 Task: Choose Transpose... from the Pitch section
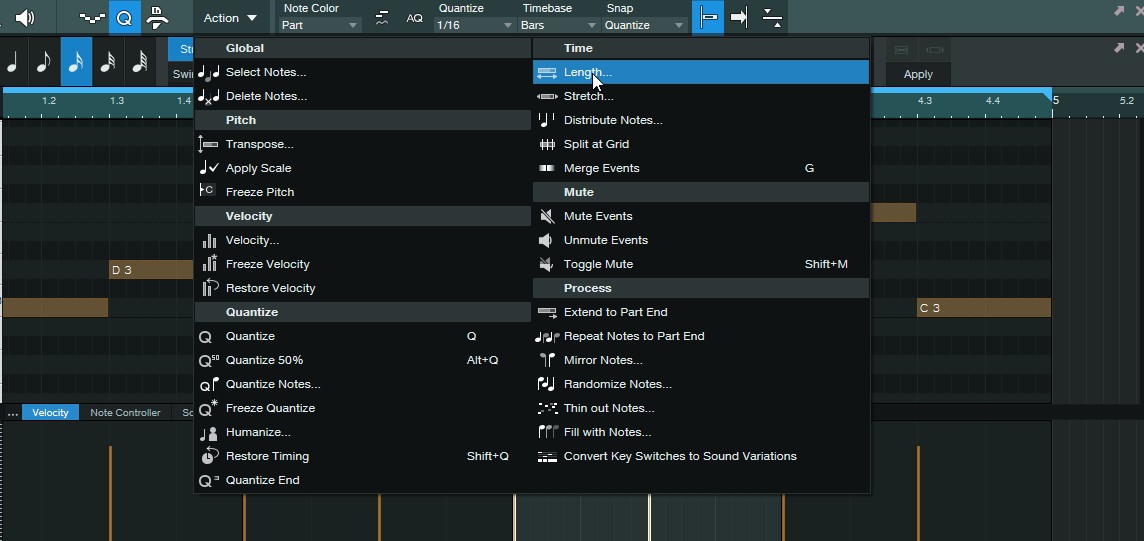pos(259,144)
